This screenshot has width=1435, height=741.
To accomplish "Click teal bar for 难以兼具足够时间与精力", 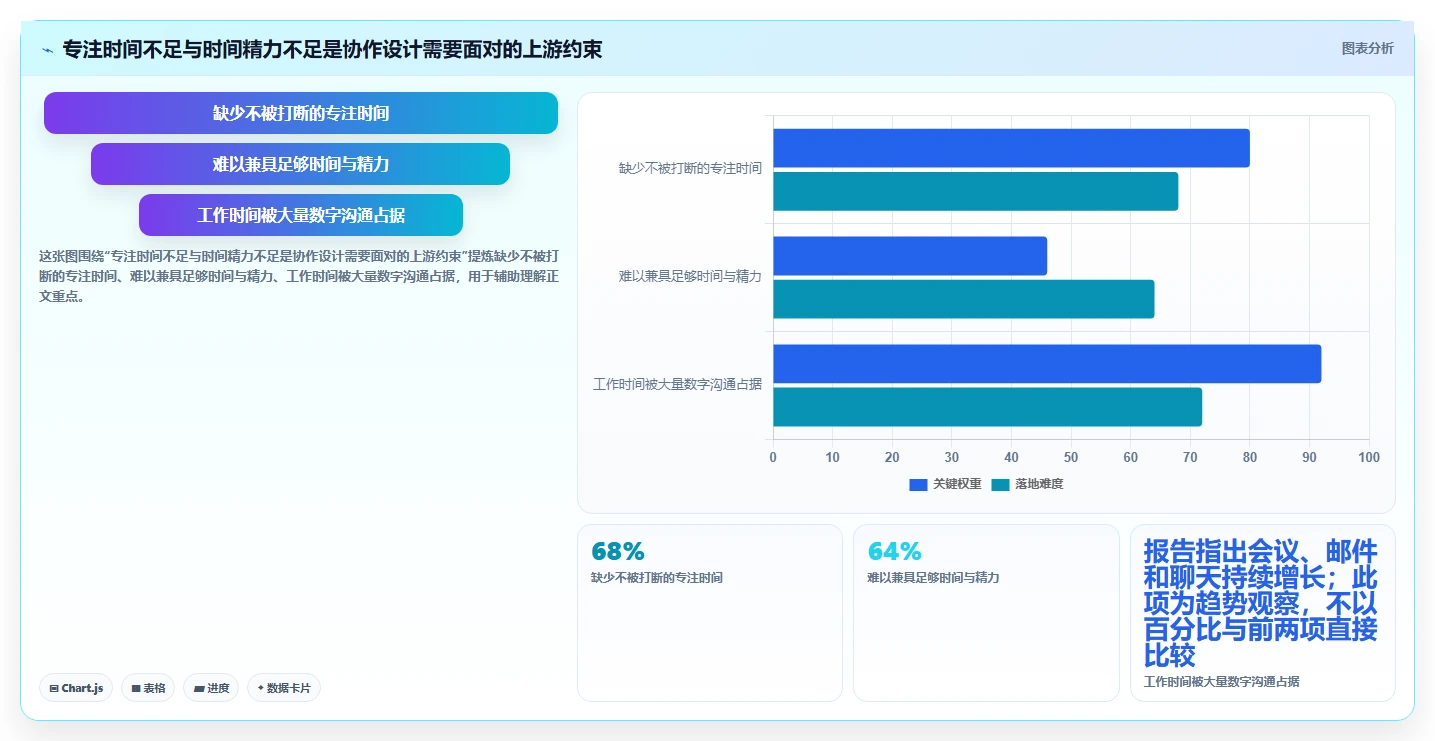I will (963, 299).
